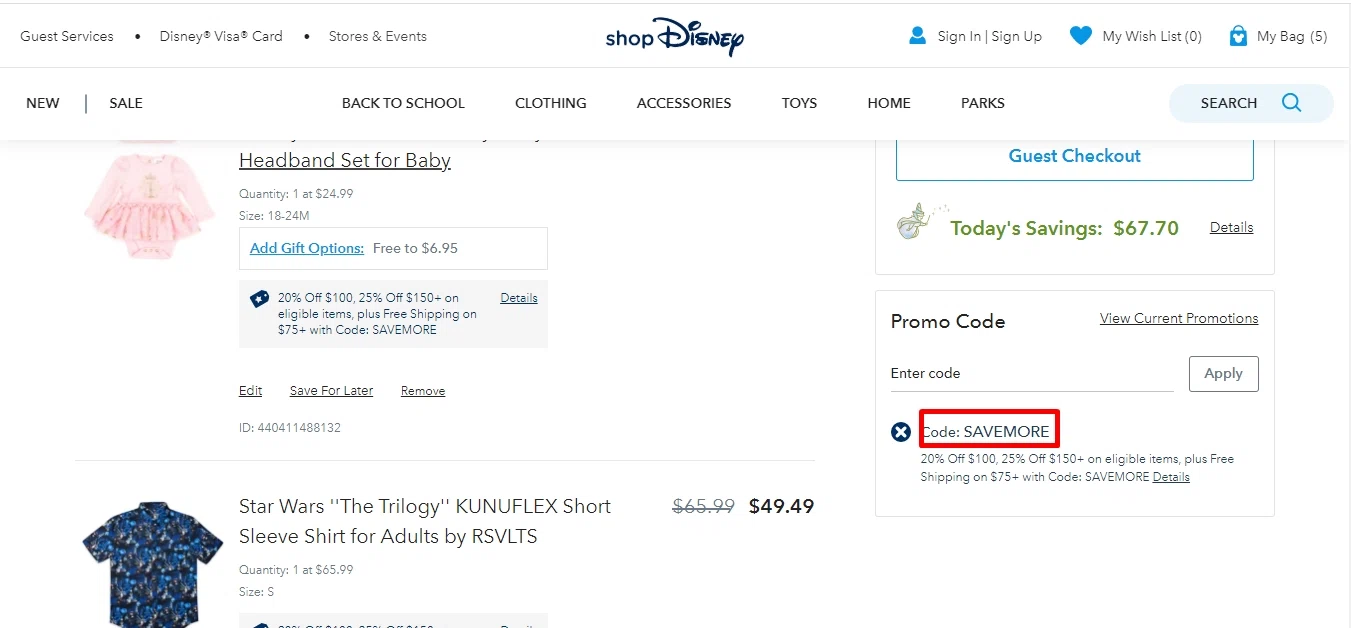Open Guest Services

click(67, 36)
